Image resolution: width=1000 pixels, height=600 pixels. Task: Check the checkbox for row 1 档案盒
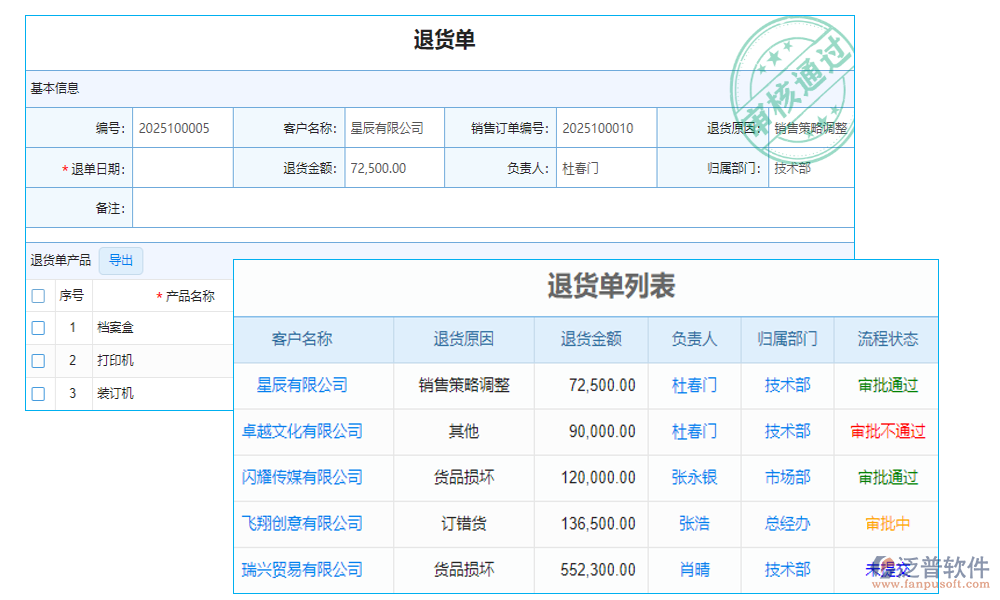pyautogui.click(x=38, y=327)
